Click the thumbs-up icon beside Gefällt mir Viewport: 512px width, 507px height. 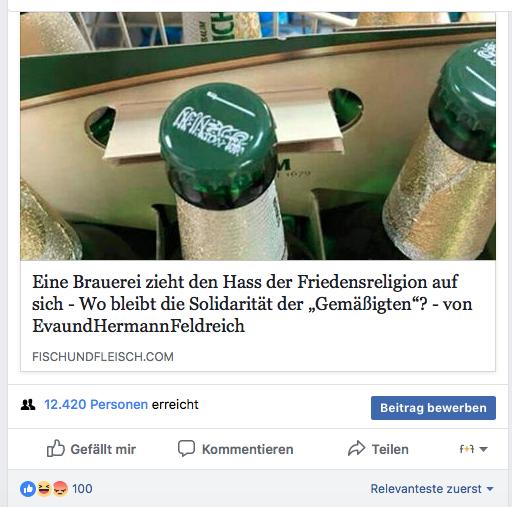pyautogui.click(x=55, y=448)
